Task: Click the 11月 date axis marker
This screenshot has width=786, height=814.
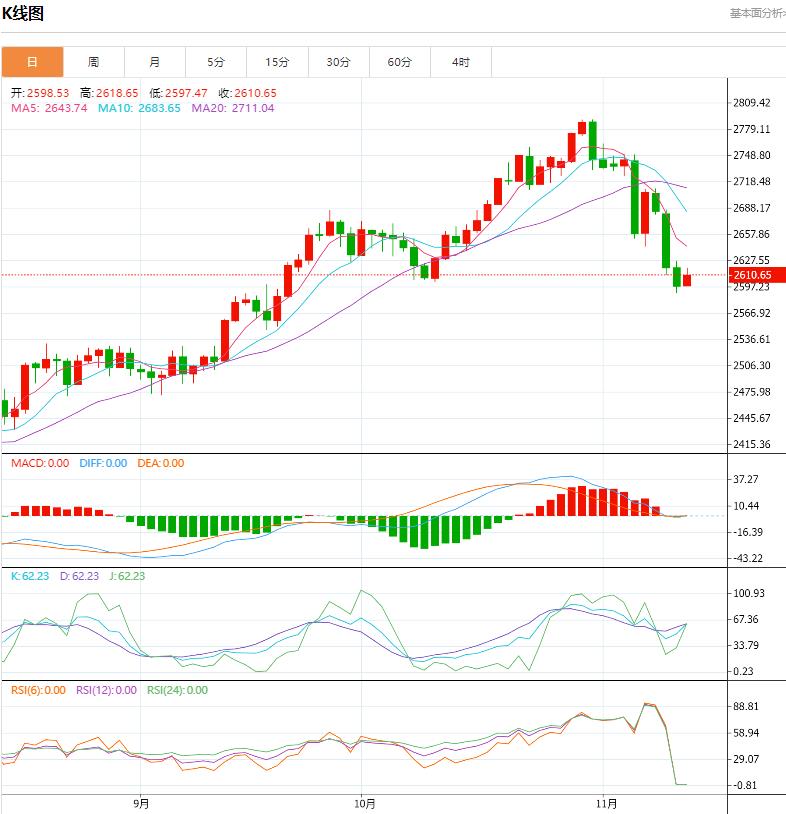Action: pyautogui.click(x=606, y=803)
